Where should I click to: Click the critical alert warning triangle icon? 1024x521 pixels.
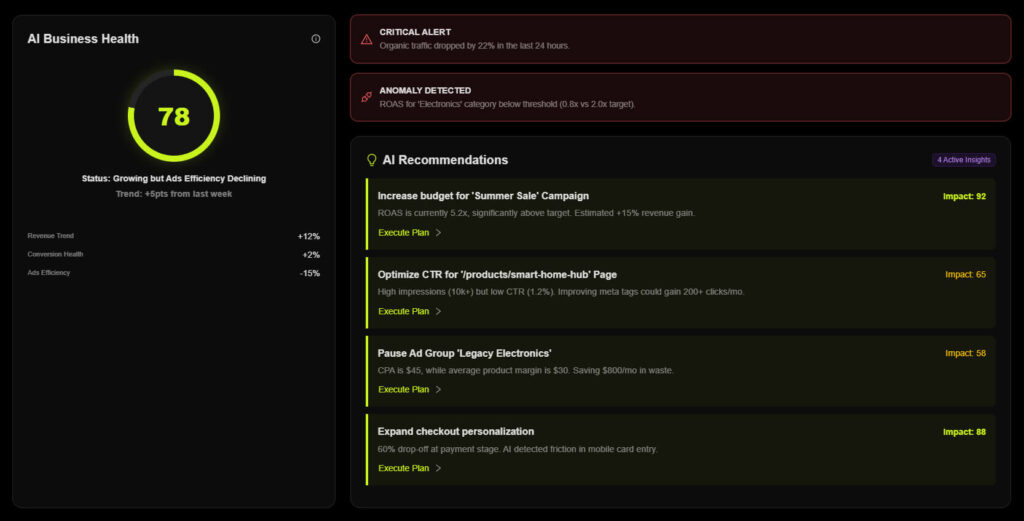tap(366, 39)
